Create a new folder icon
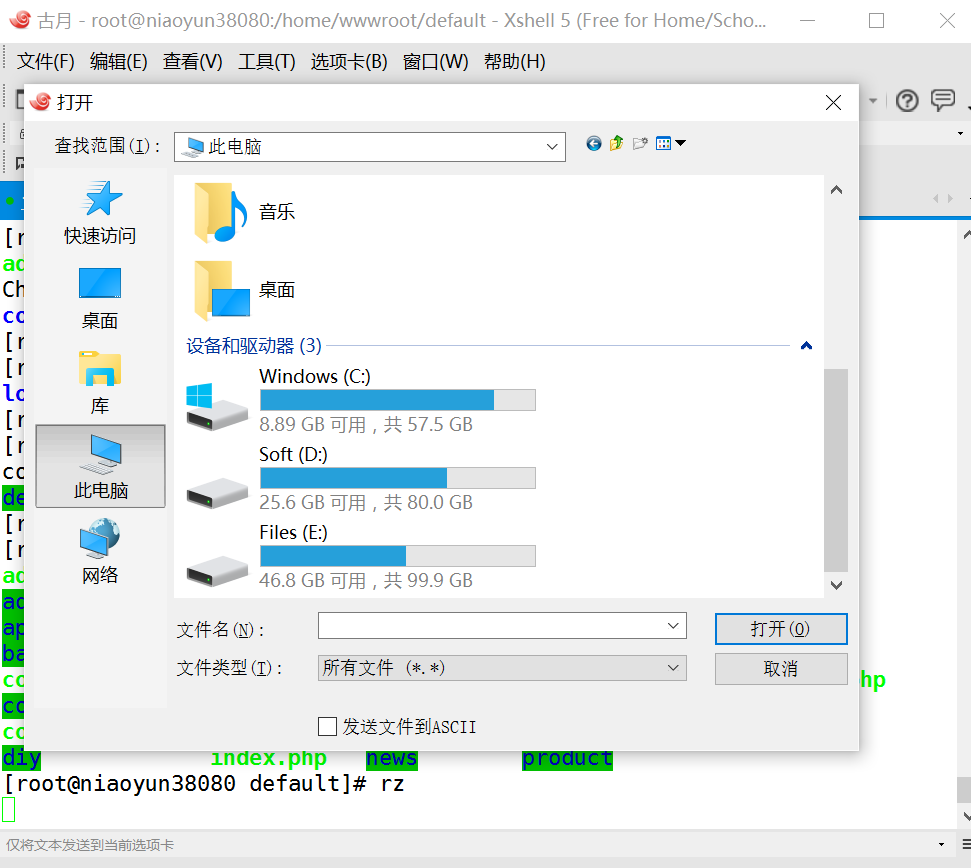The image size is (971, 868). [x=640, y=144]
